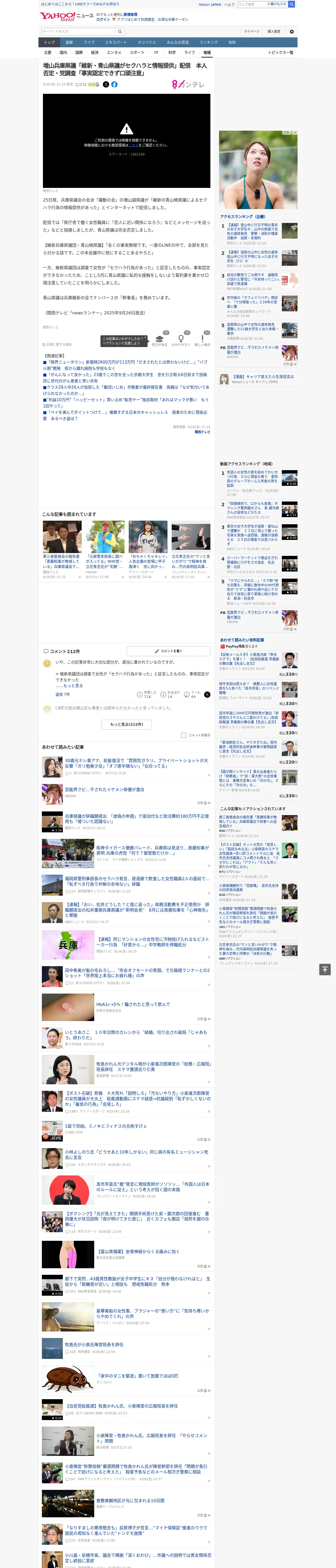Open the HbA1c→5% ad link

(x=133, y=1004)
